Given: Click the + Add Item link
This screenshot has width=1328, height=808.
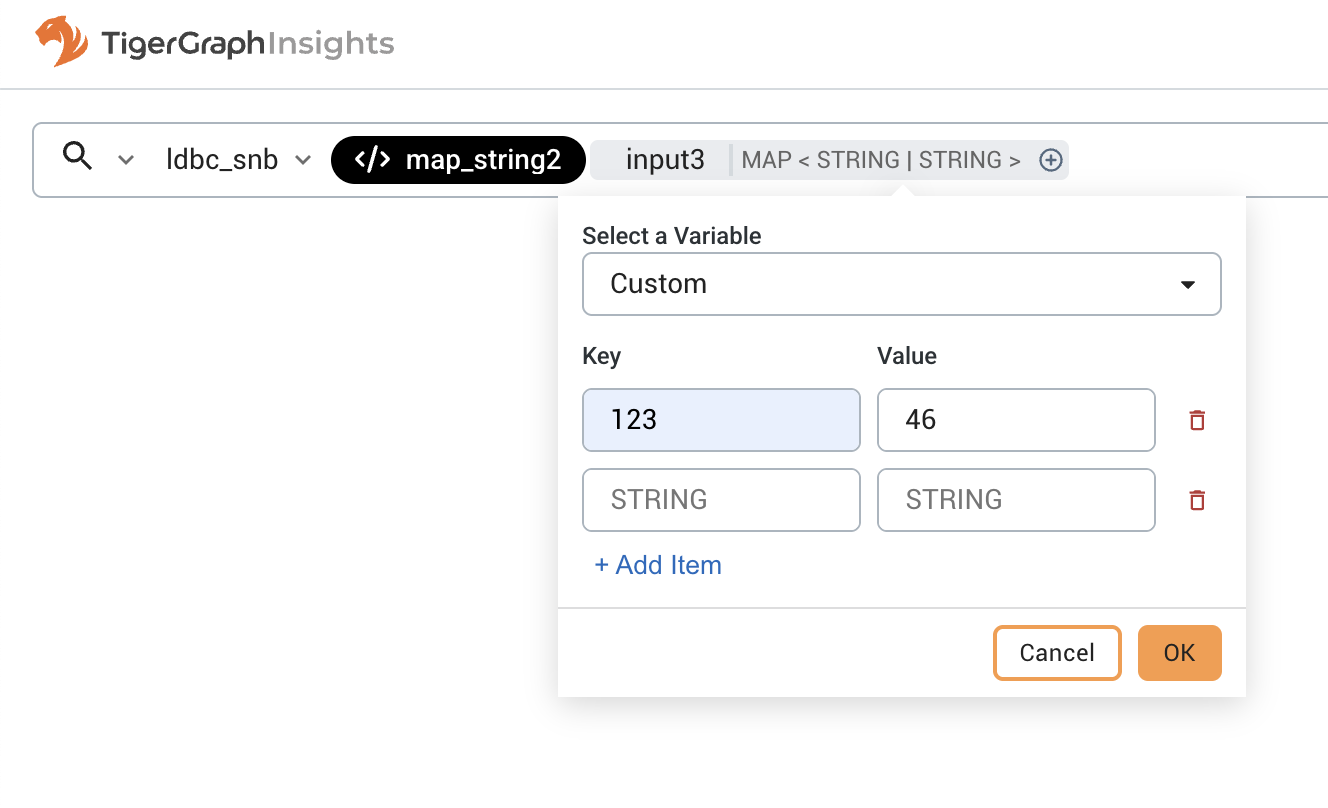Looking at the screenshot, I should pos(658,565).
